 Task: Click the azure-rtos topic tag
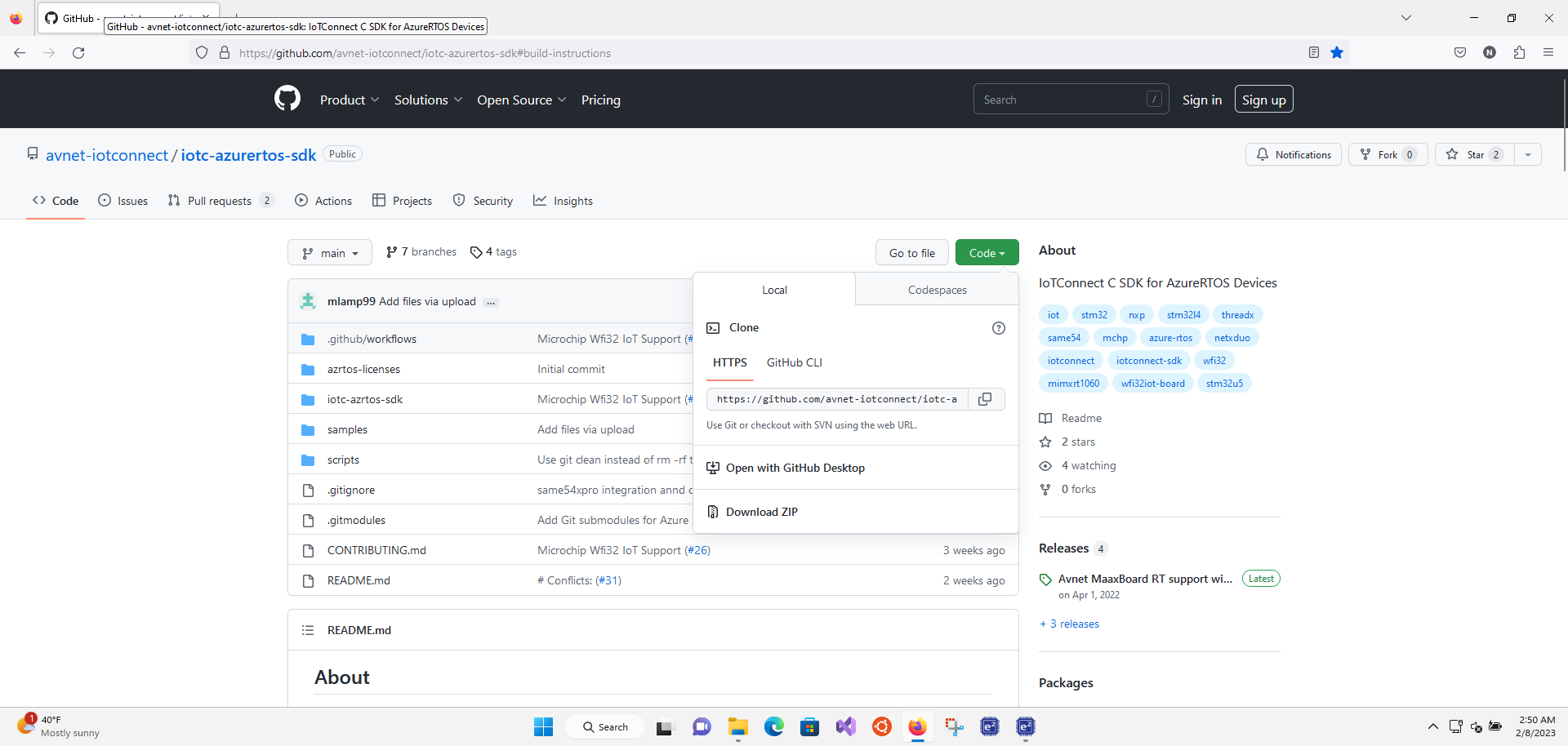pyautogui.click(x=1170, y=337)
